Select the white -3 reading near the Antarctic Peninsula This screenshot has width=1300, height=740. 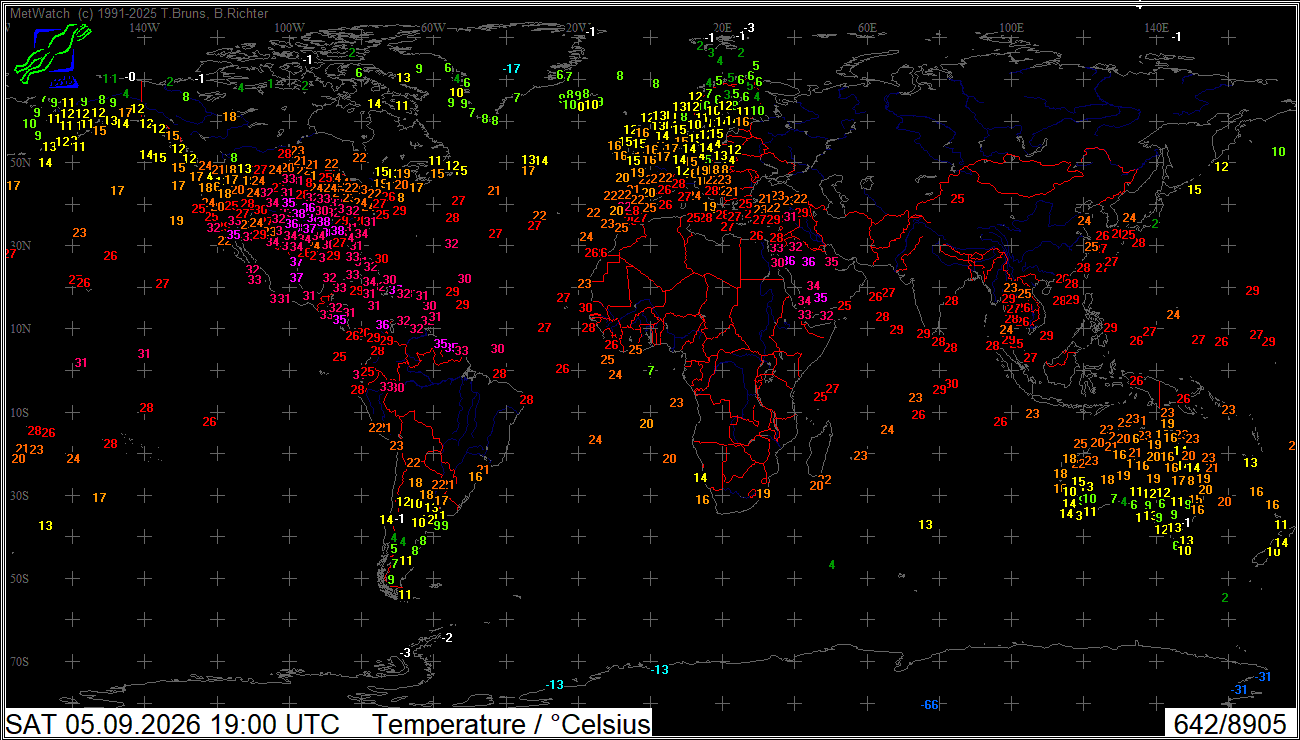[x=405, y=652]
